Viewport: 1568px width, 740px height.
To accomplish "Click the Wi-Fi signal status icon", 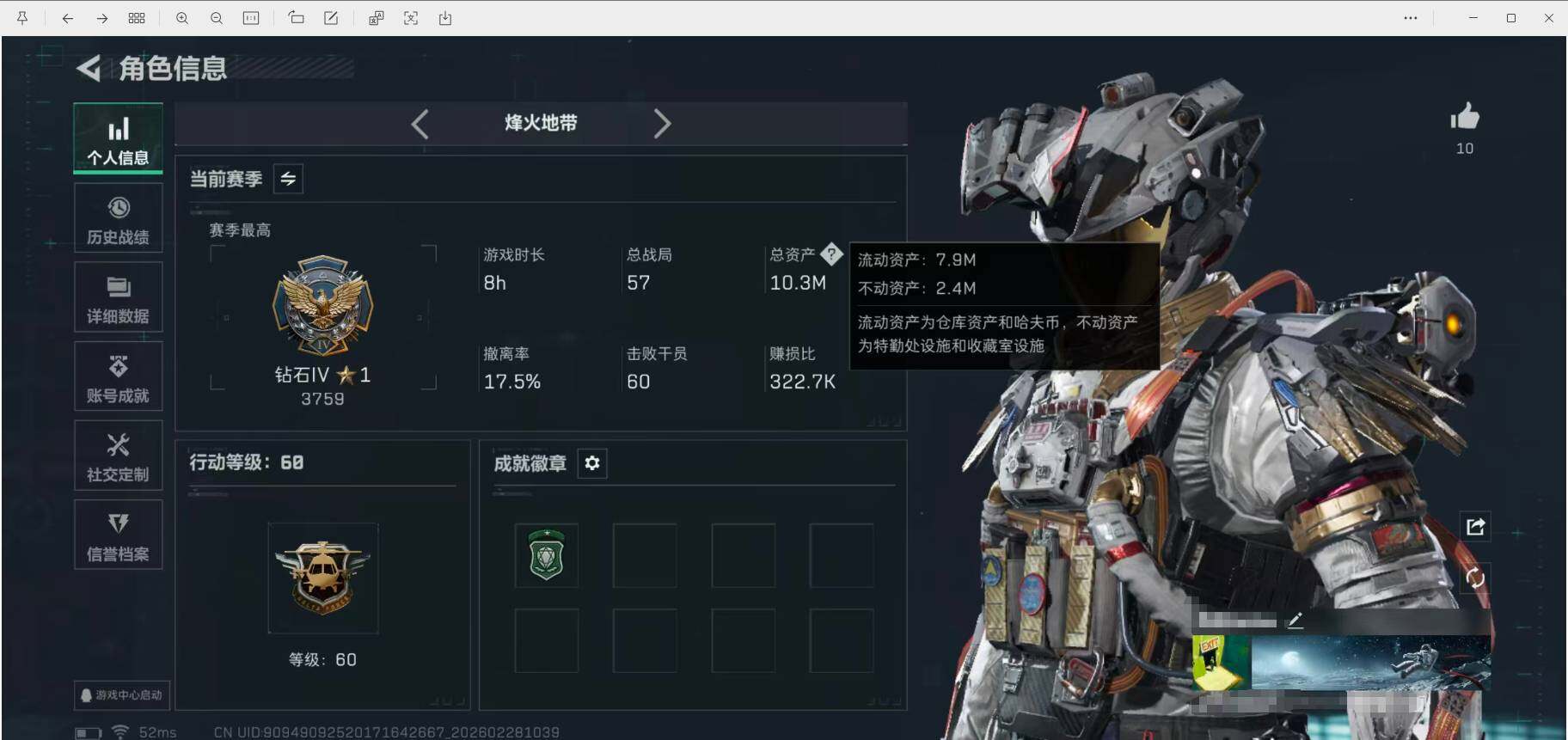I will point(120,732).
